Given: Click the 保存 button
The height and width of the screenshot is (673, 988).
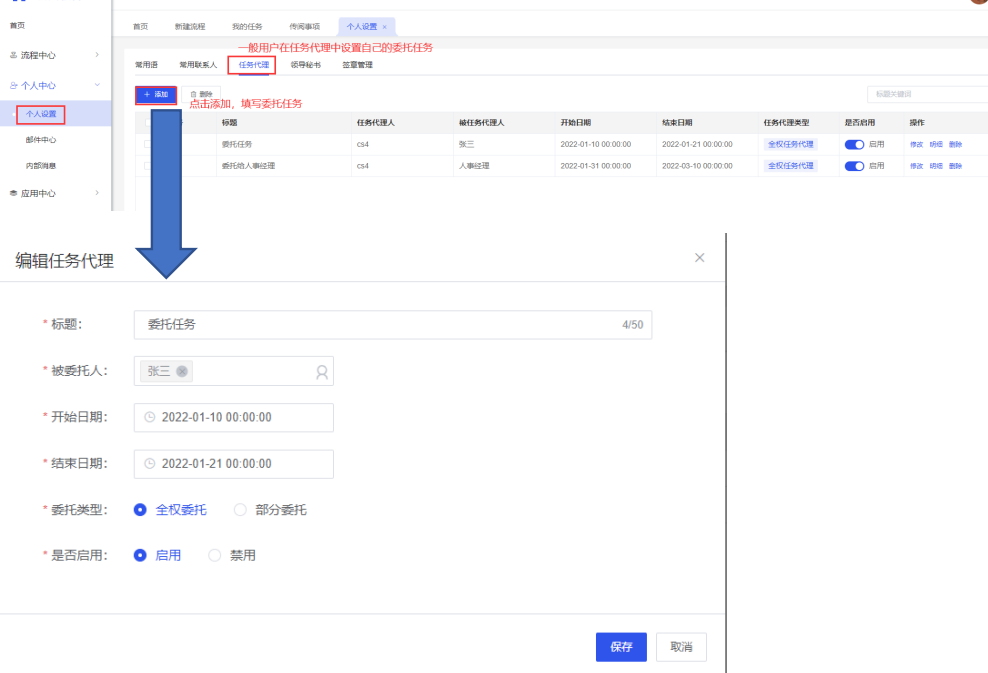Looking at the screenshot, I should (621, 647).
